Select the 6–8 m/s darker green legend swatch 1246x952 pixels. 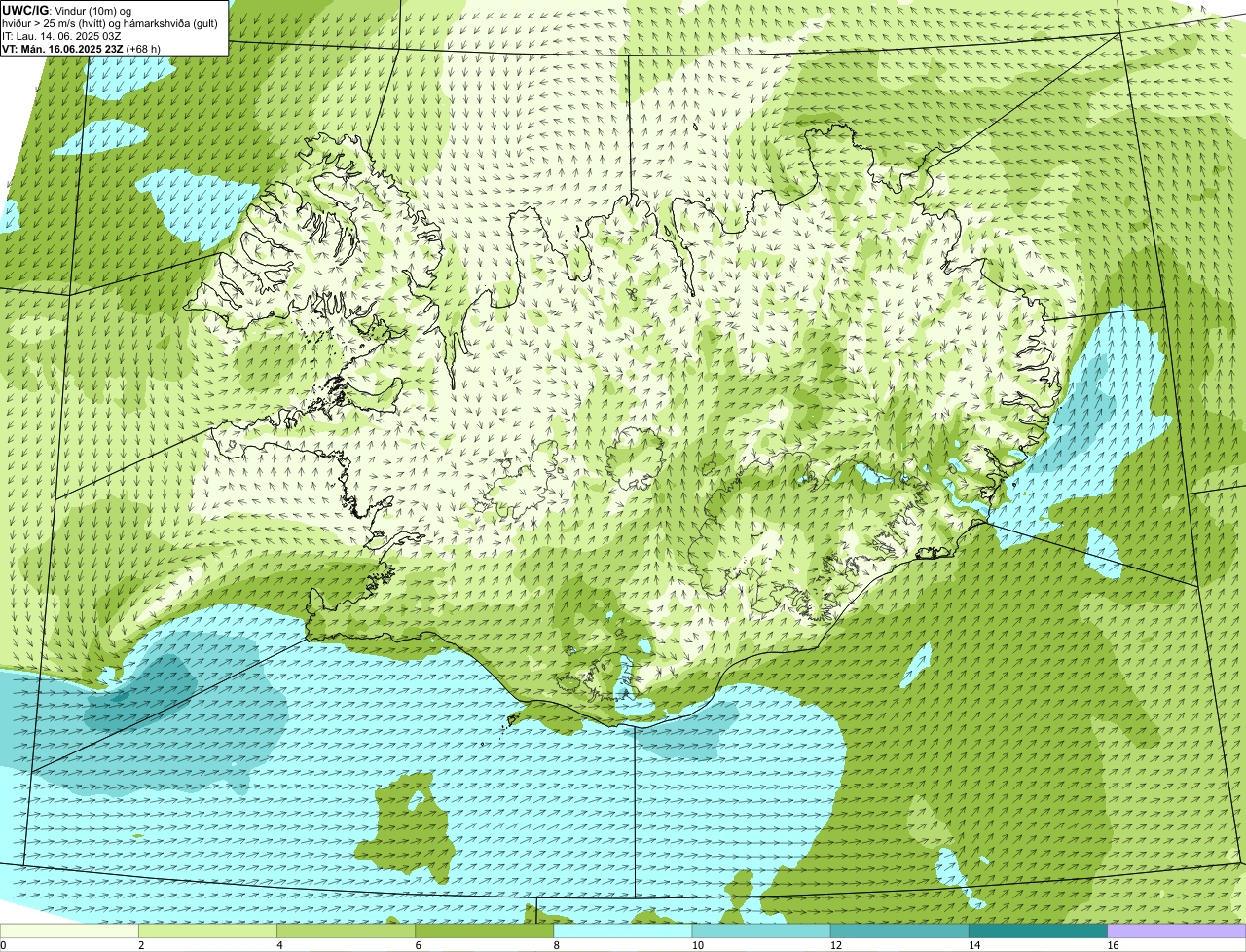click(485, 931)
